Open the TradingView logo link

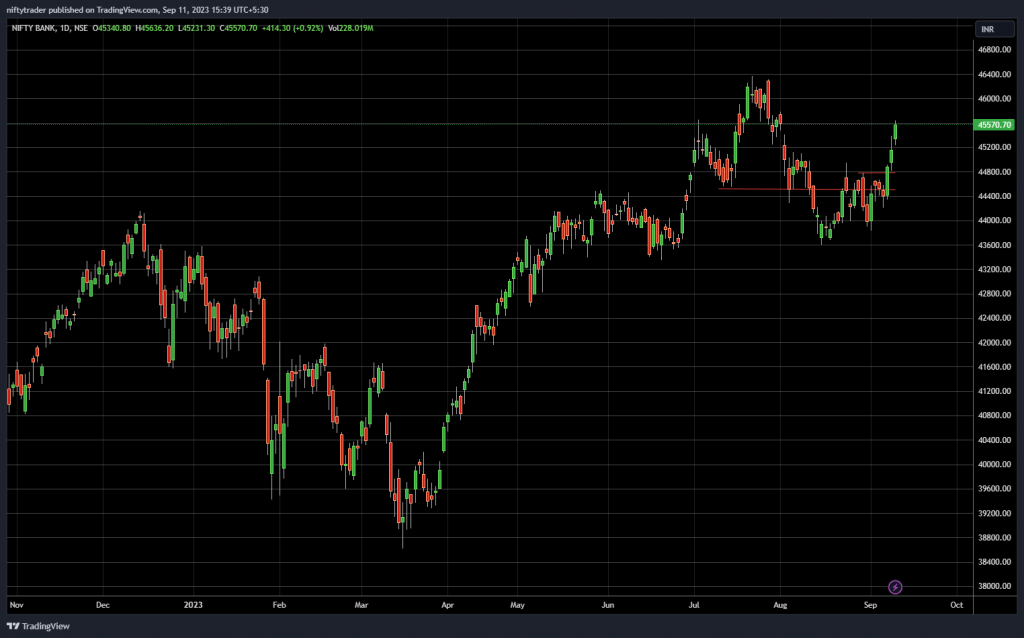pyautogui.click(x=38, y=626)
